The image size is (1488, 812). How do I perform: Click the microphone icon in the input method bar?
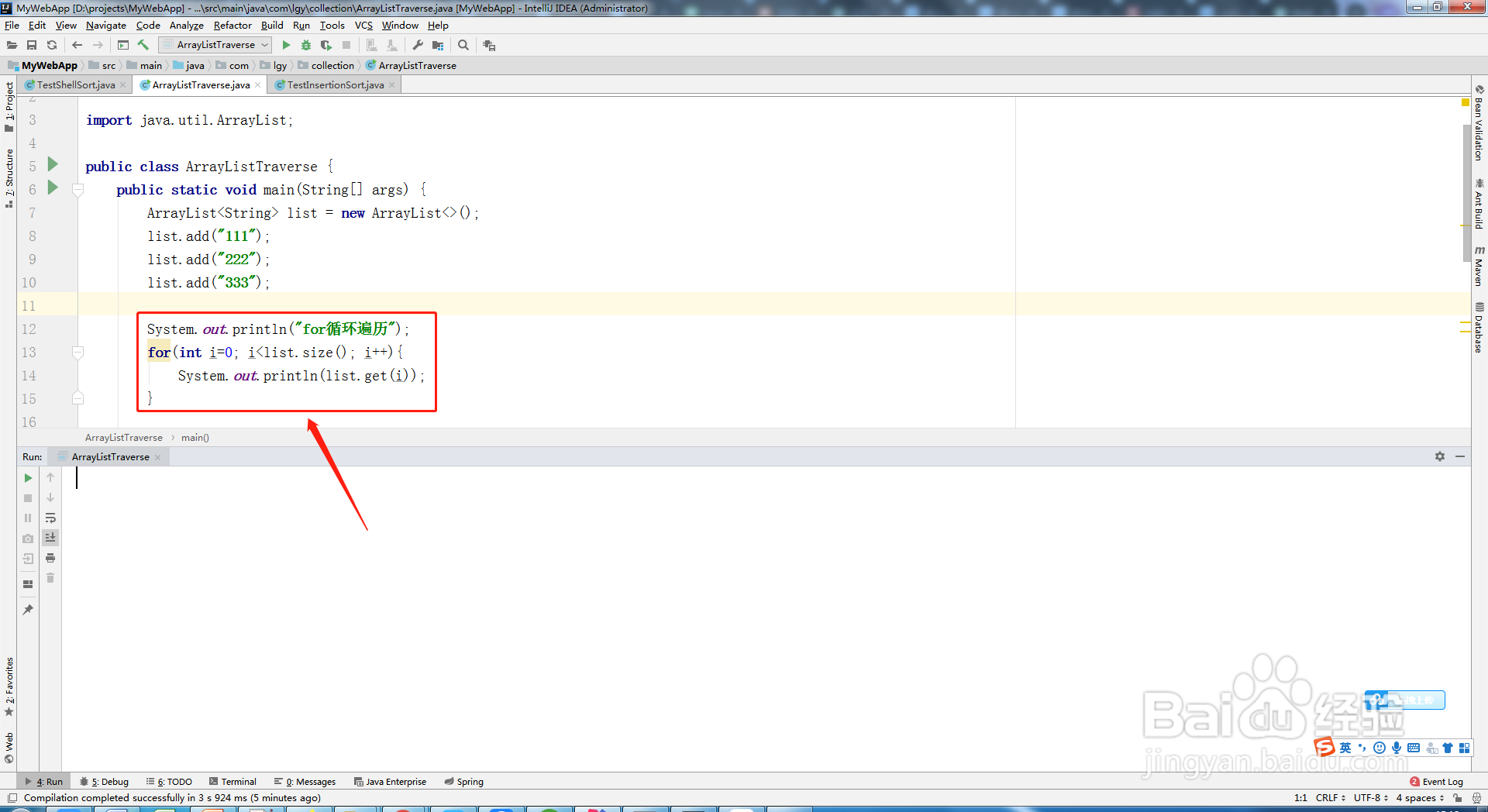[1397, 748]
